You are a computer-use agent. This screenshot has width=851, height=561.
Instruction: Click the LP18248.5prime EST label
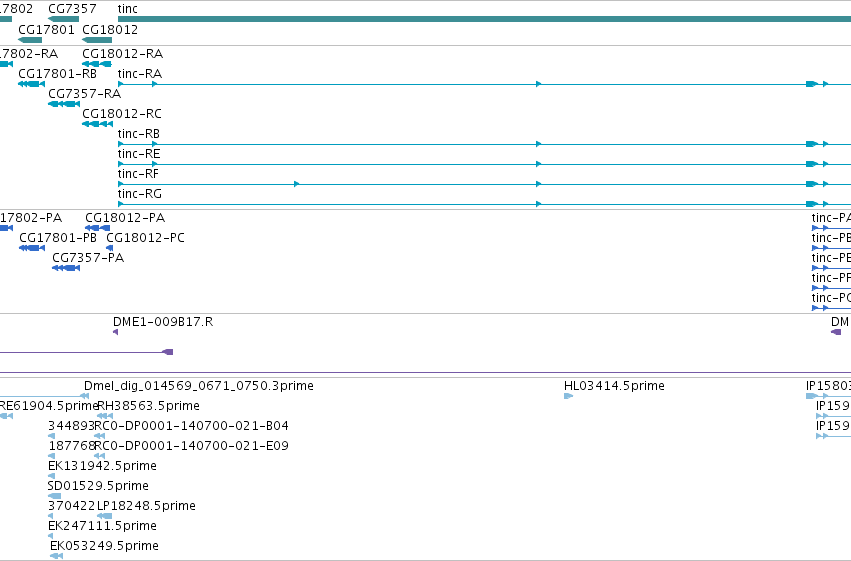click(147, 506)
